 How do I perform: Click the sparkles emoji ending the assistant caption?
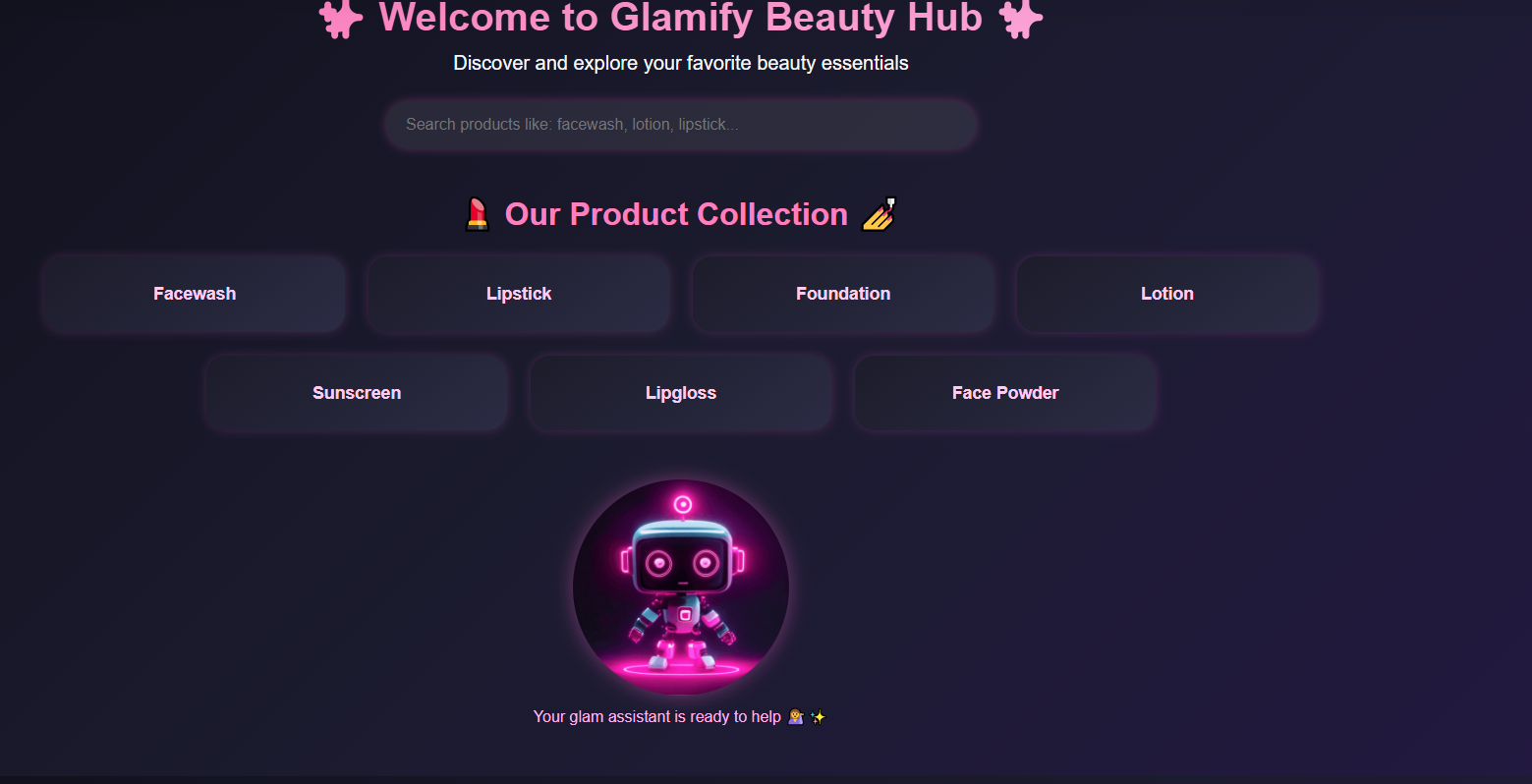[x=818, y=717]
